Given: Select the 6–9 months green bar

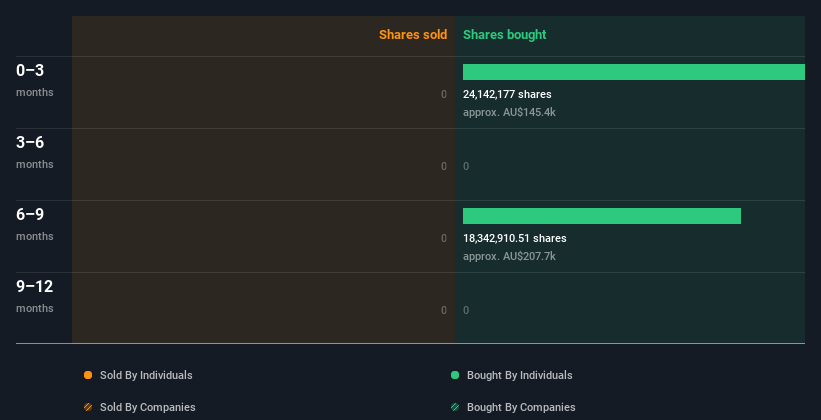Looking at the screenshot, I should tap(602, 216).
